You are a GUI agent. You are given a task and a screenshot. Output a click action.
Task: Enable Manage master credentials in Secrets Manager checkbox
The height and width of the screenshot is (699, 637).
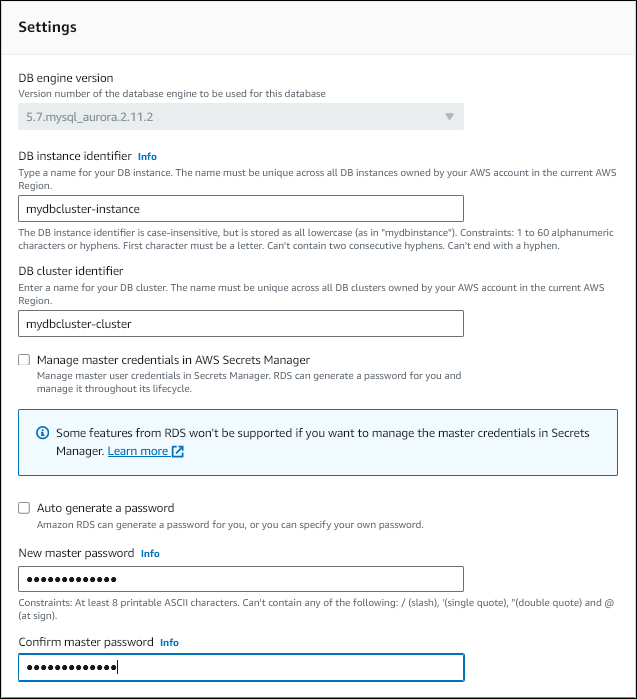[x=24, y=360]
